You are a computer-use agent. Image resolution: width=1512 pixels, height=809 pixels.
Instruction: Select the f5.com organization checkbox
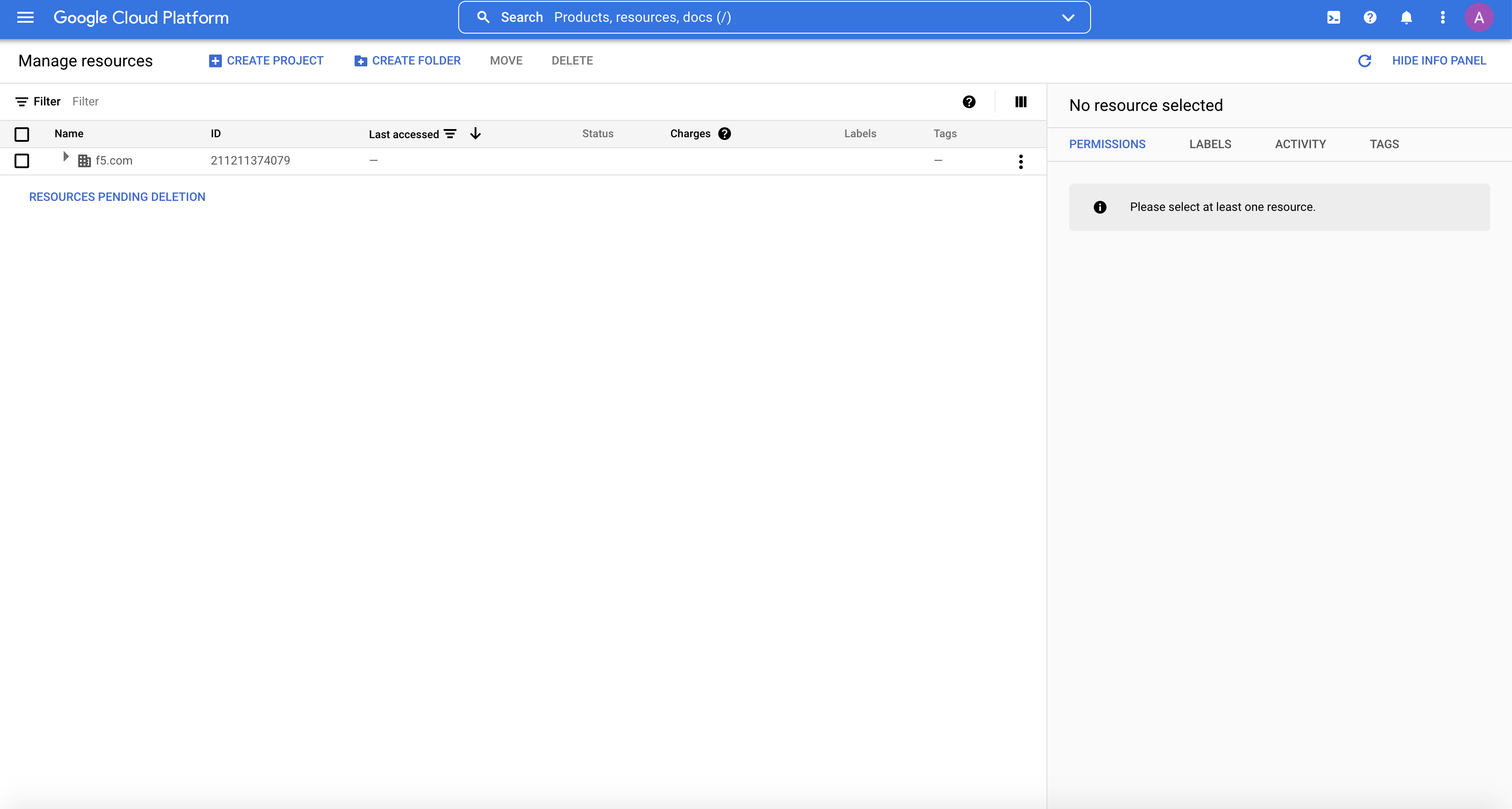click(22, 161)
